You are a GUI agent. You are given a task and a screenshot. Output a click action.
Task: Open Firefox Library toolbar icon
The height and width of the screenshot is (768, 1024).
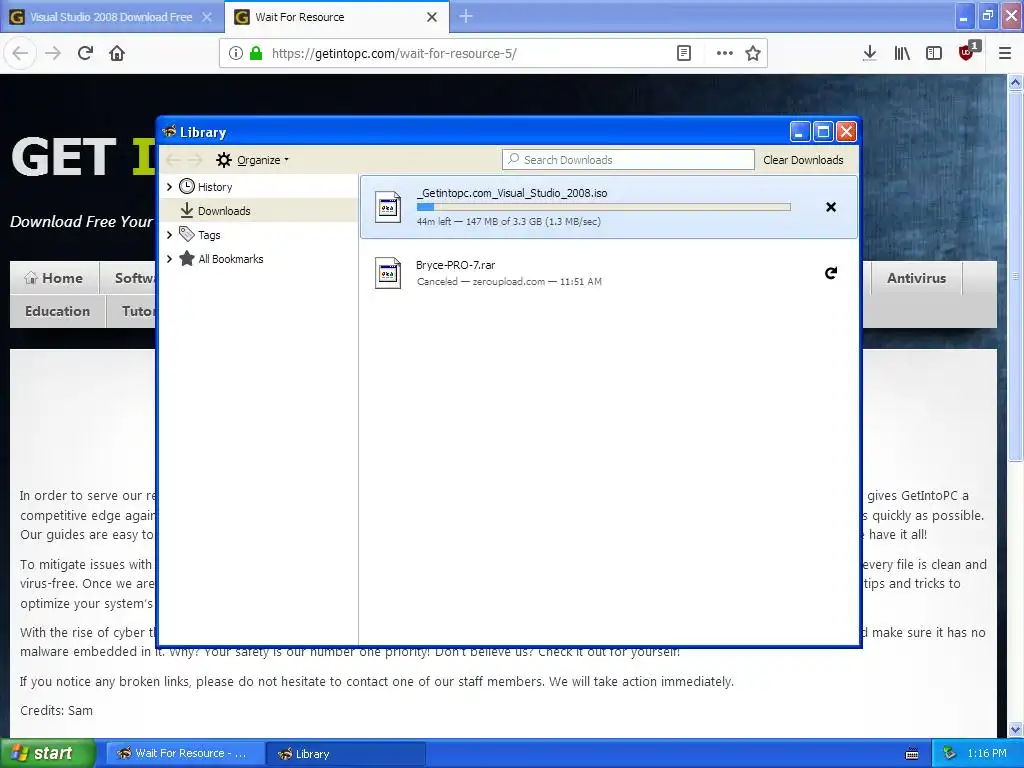(902, 54)
